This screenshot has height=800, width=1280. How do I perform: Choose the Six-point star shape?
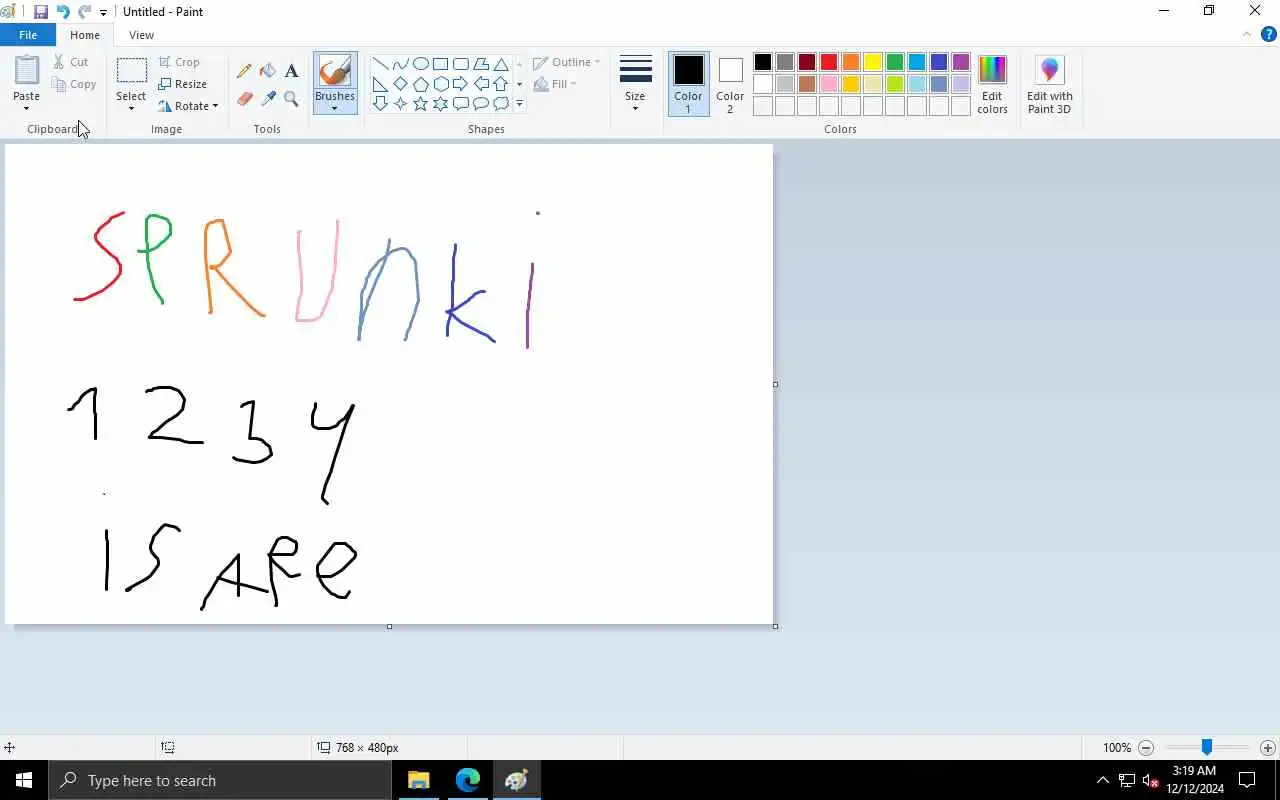pyautogui.click(x=441, y=103)
